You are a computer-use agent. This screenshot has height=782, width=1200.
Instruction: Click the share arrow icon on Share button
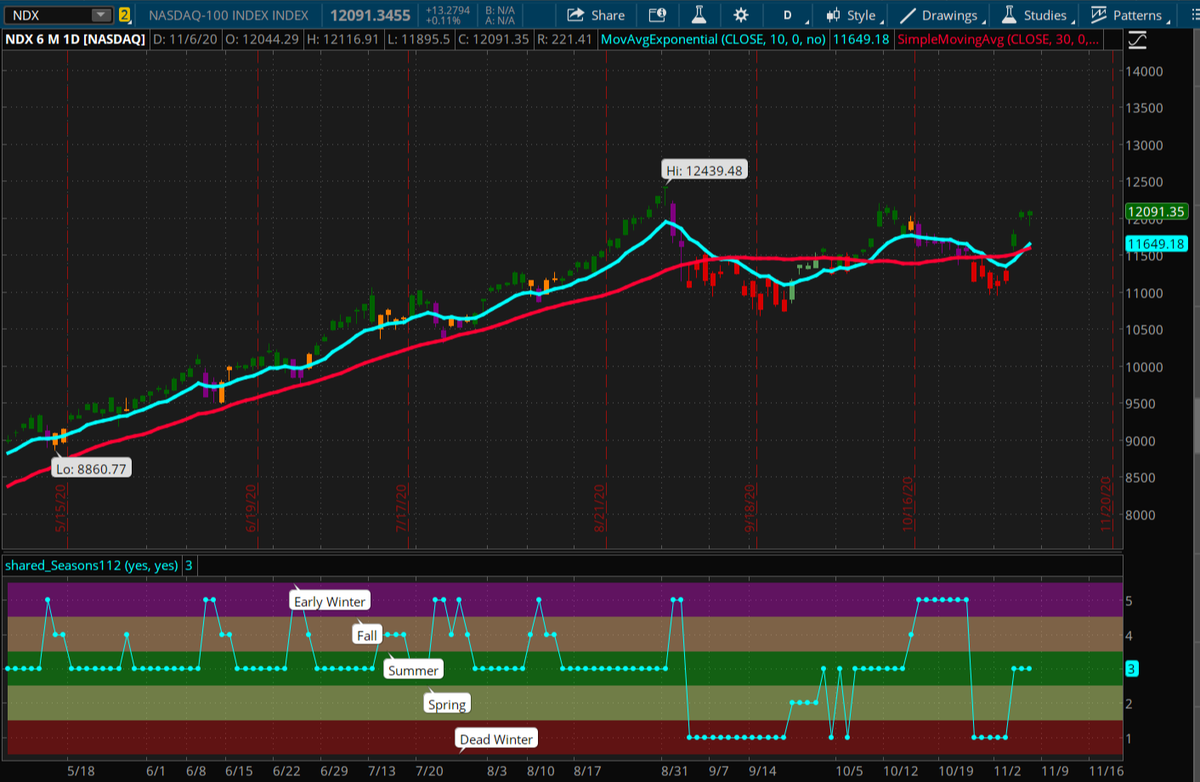click(x=576, y=15)
